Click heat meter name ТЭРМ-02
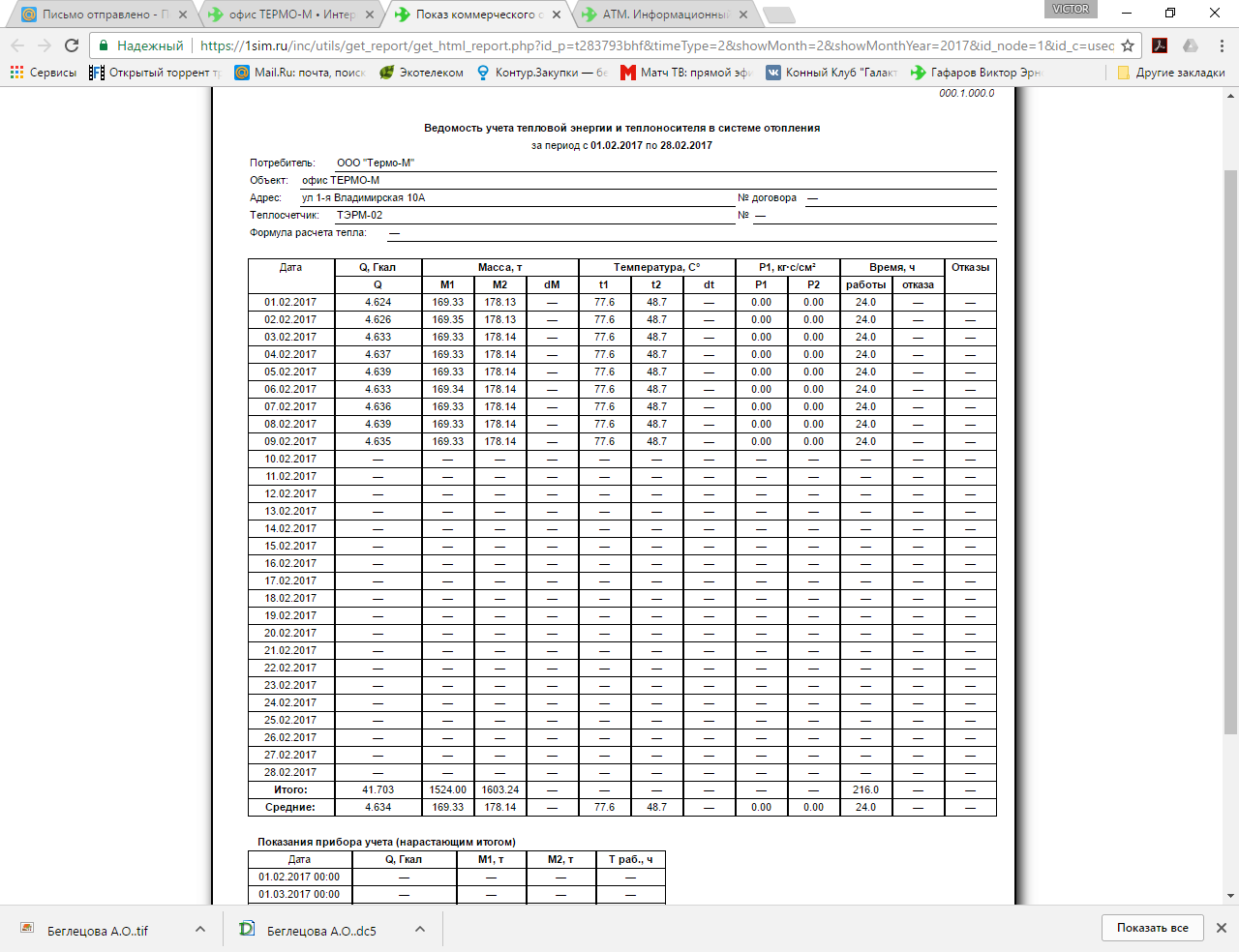Screen dimensions: 1239x952 [x=360, y=216]
